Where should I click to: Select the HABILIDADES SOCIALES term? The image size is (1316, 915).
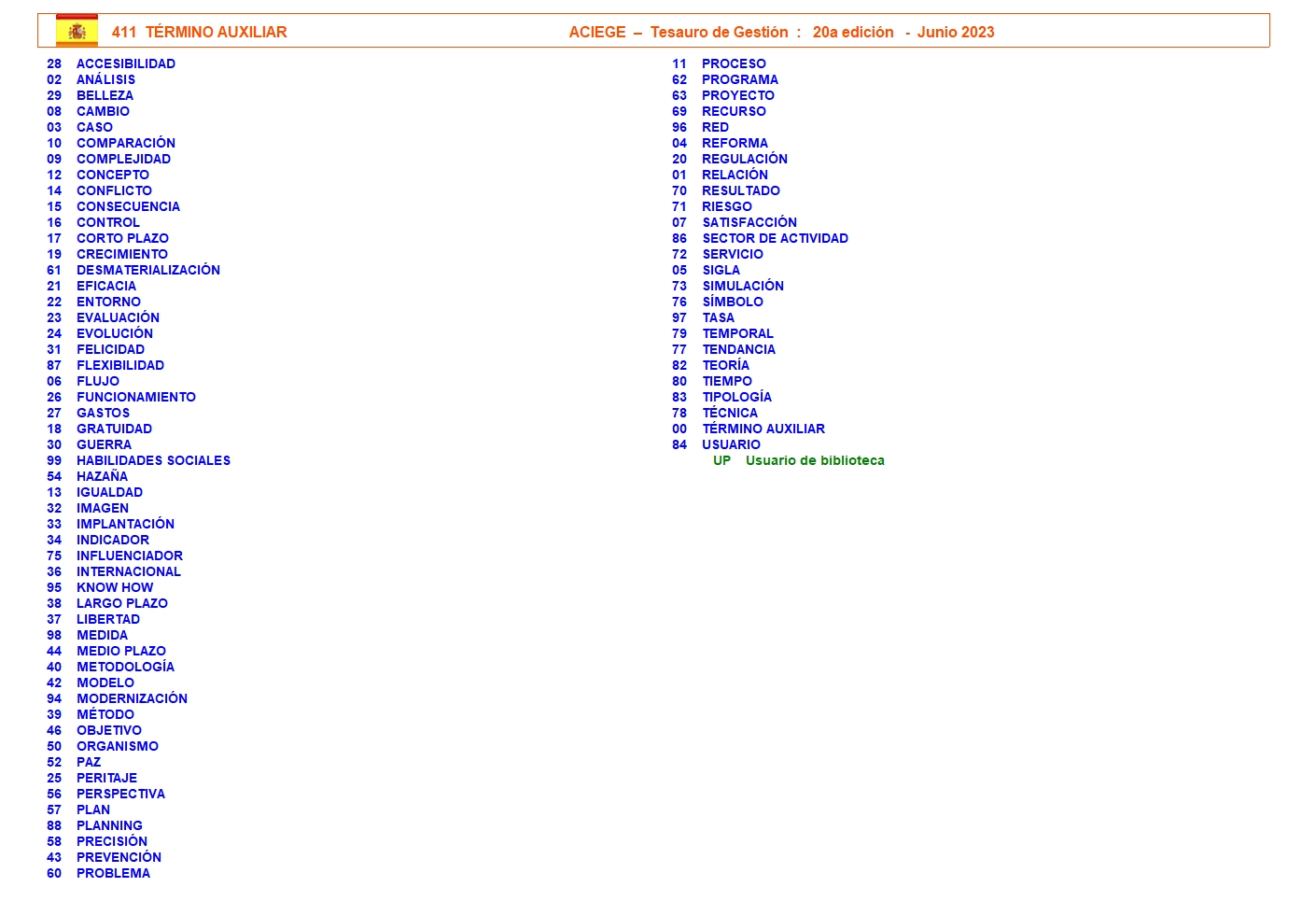point(153,460)
